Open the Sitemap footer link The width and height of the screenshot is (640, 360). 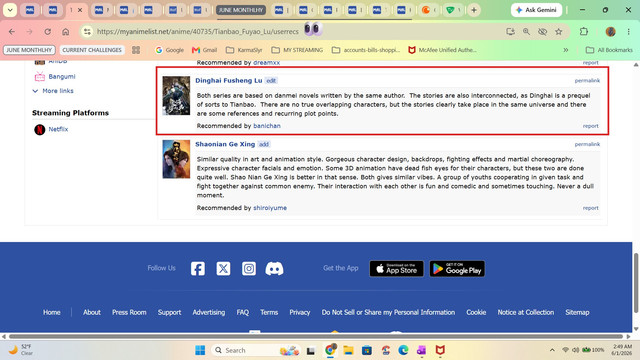coord(577,312)
